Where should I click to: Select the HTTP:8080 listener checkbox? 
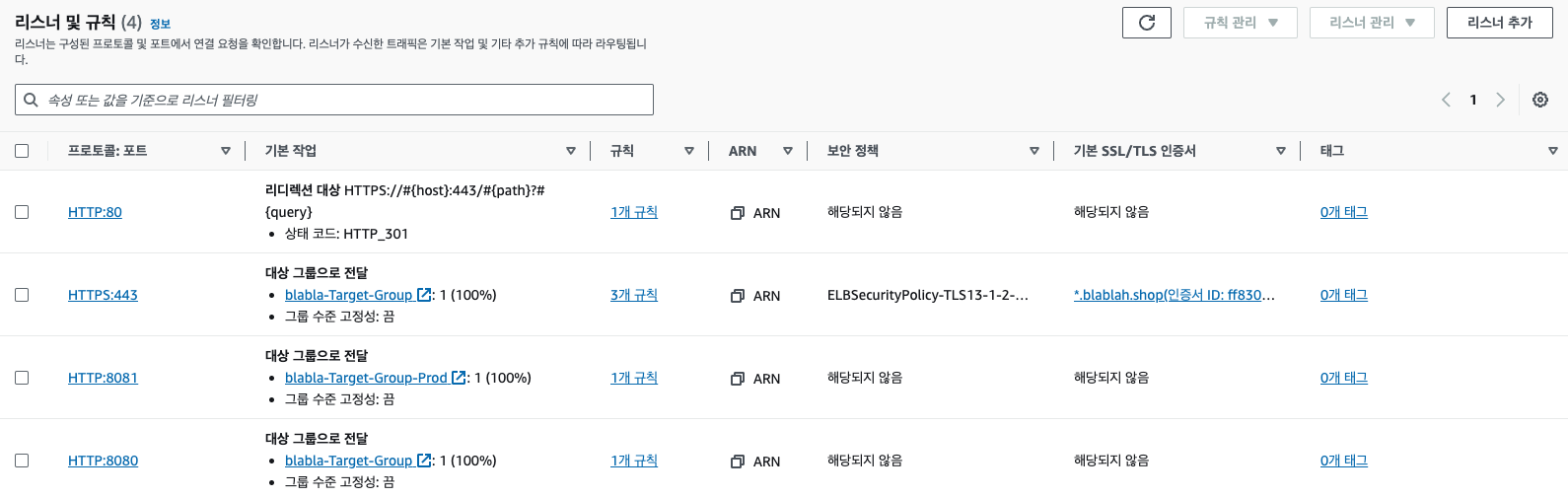point(22,461)
